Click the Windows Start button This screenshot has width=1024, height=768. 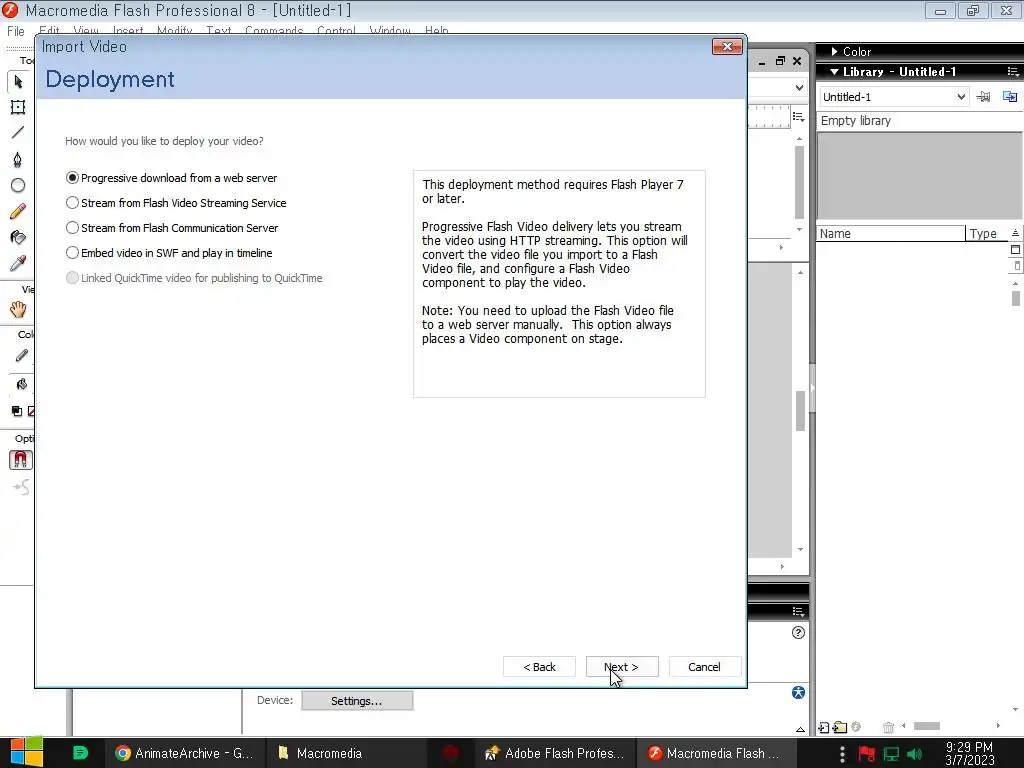26,753
